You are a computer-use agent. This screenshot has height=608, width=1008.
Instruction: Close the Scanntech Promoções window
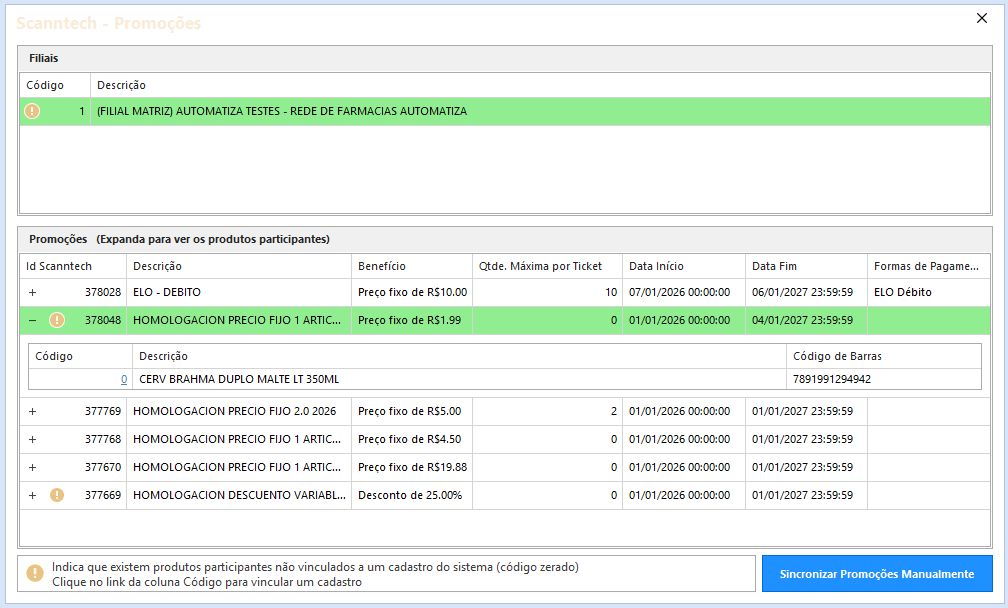(981, 18)
